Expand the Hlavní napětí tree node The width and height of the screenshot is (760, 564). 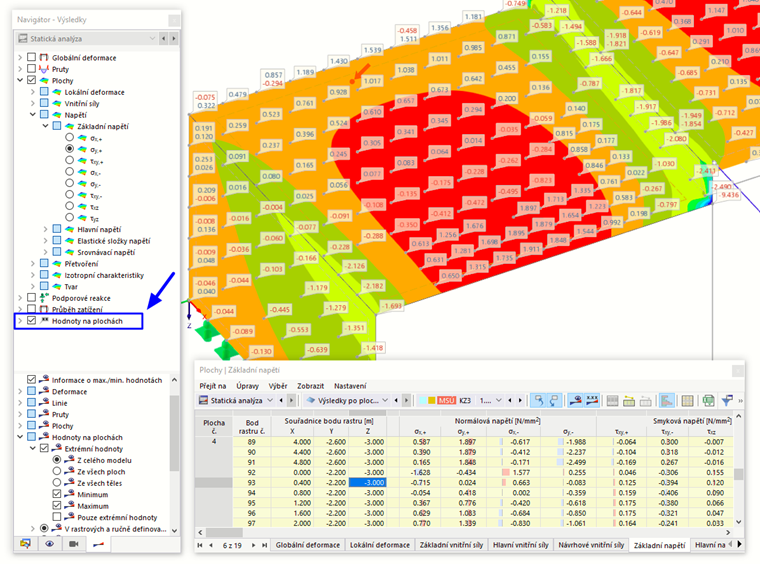tap(45, 229)
